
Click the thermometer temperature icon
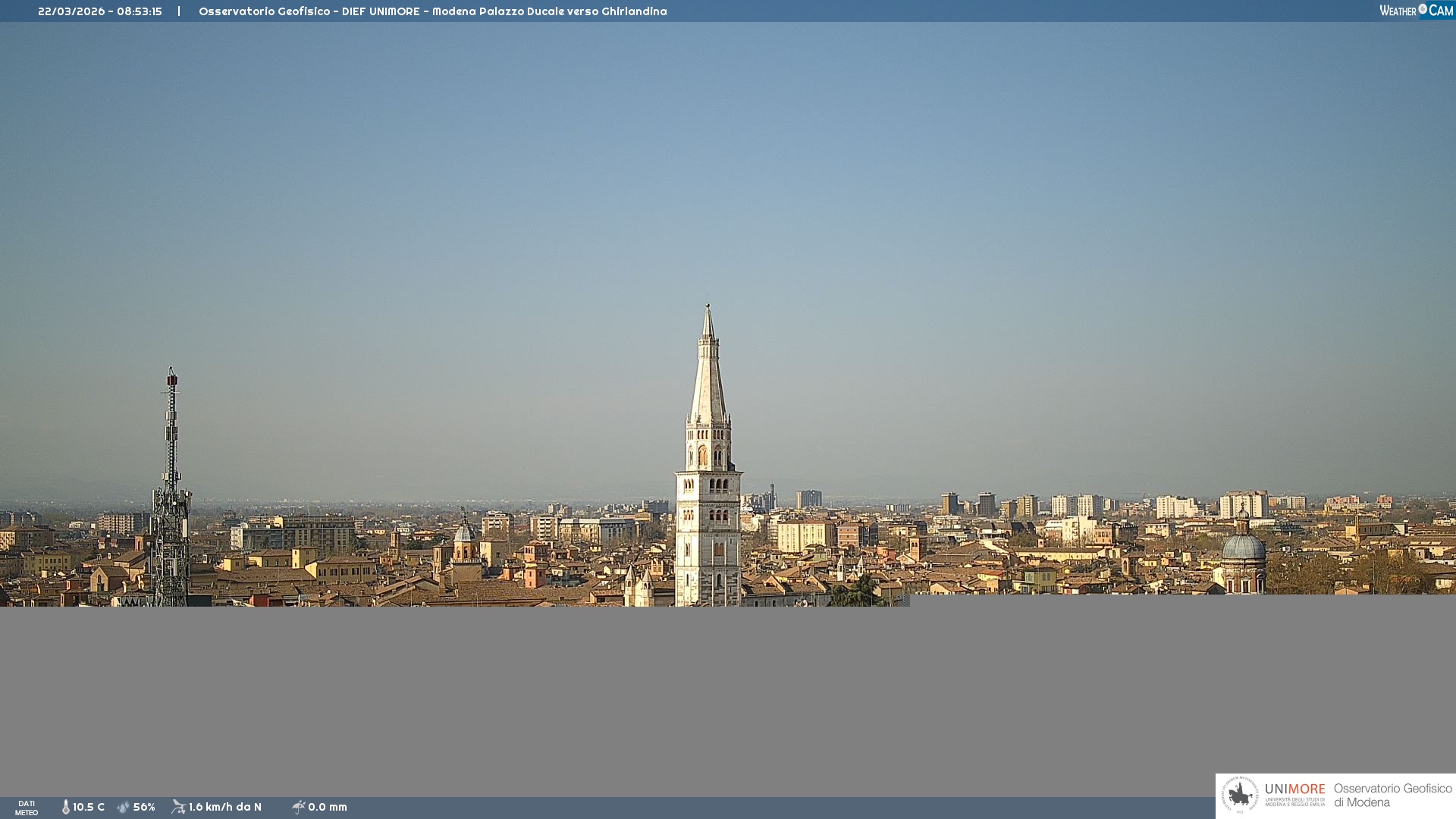(65, 808)
